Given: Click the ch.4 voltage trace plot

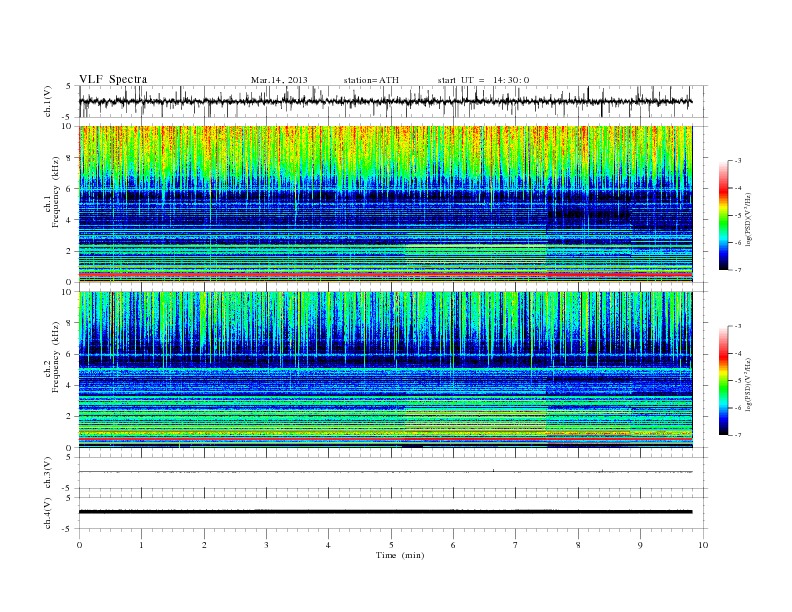Looking at the screenshot, I should [x=393, y=513].
